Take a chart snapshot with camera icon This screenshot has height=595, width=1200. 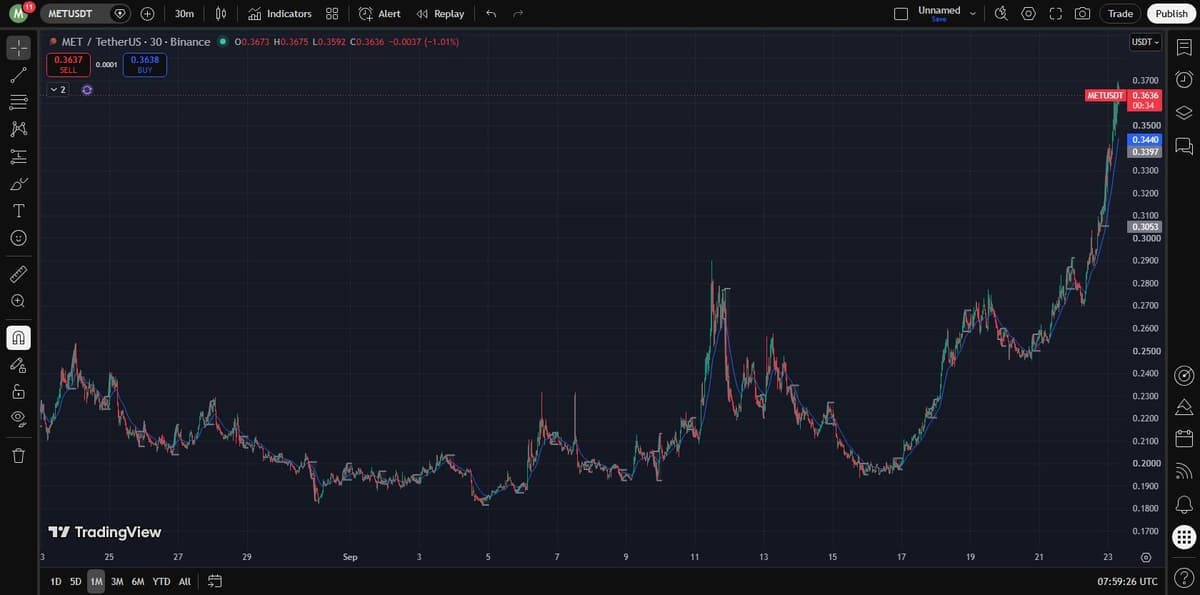(x=1082, y=14)
